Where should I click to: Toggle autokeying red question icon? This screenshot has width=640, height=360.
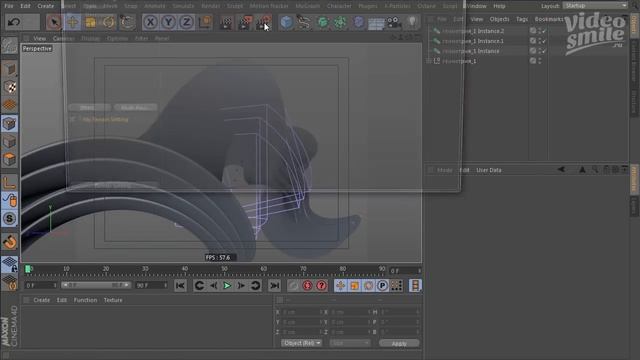click(x=322, y=286)
